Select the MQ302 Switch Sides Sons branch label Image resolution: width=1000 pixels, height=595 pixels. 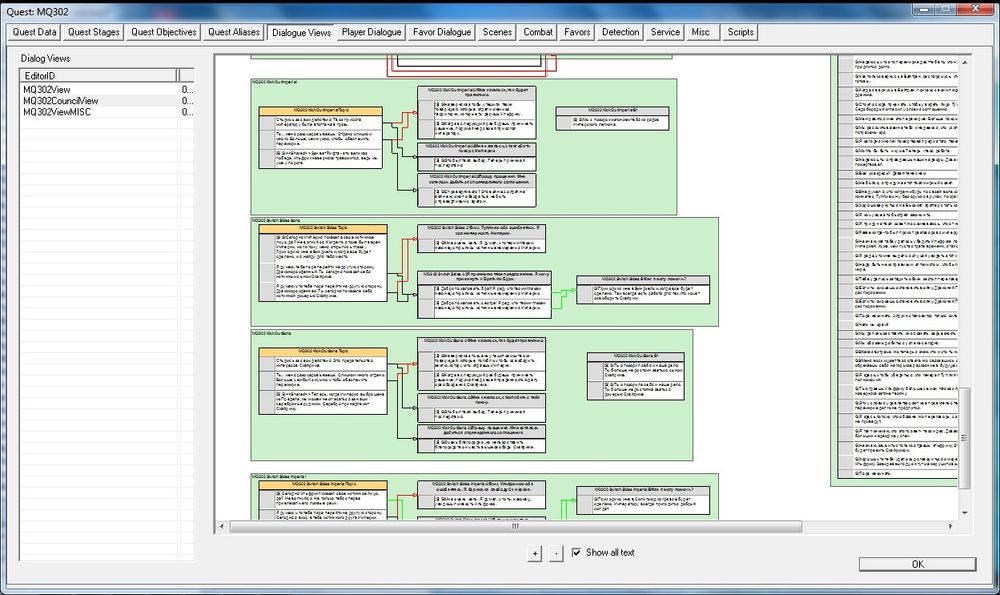(276, 220)
